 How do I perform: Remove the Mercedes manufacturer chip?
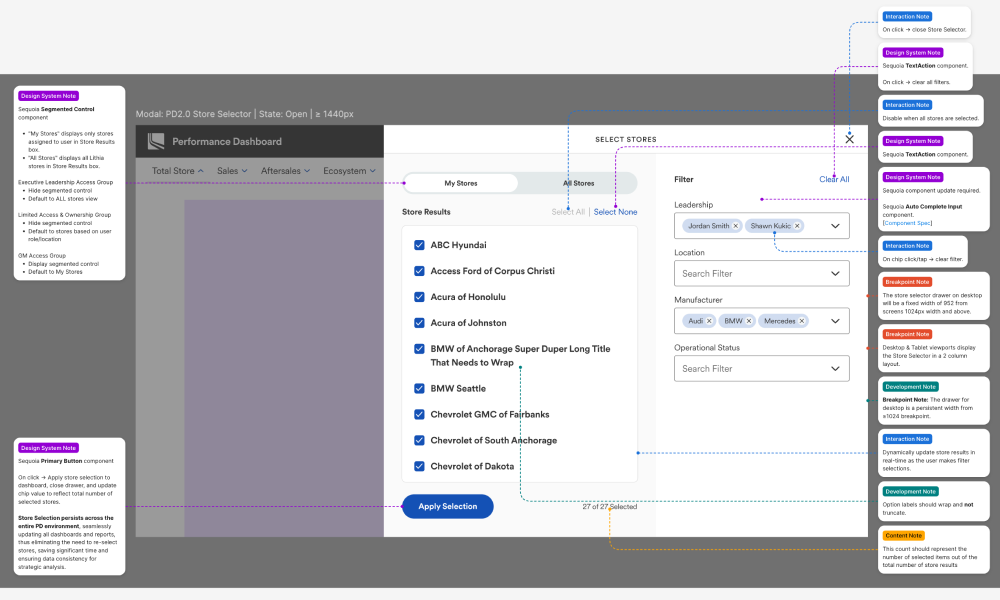[x=801, y=321]
